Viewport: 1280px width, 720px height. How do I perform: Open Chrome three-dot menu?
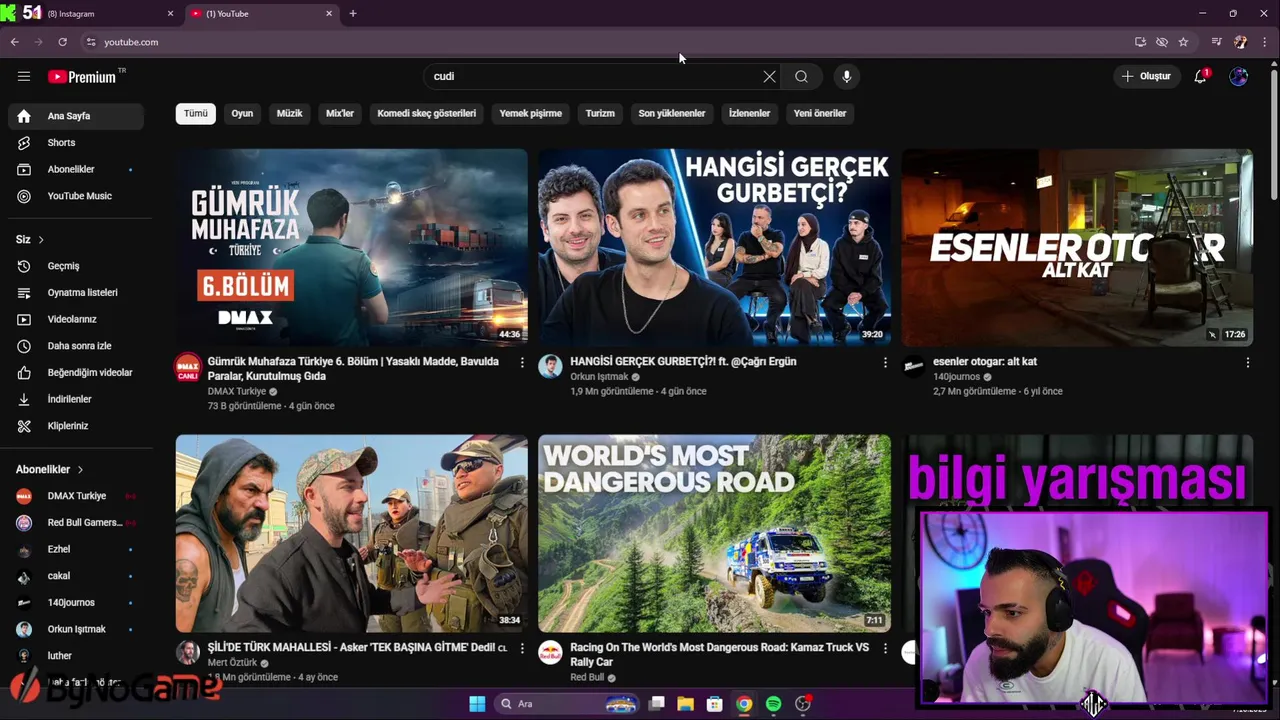pyautogui.click(x=1265, y=42)
